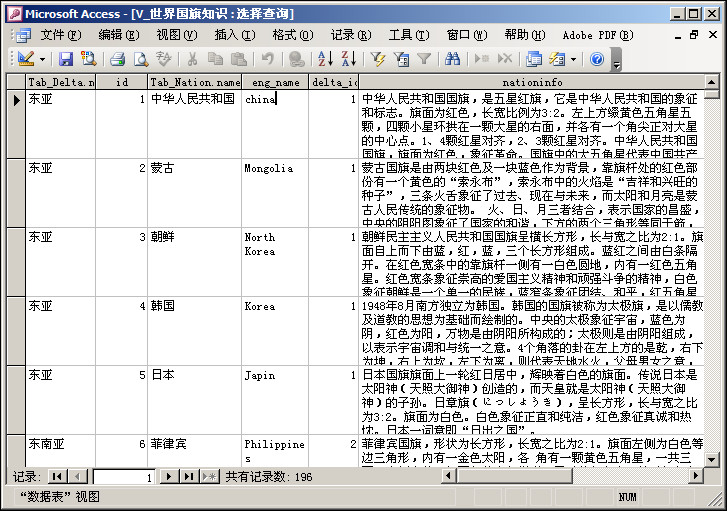The width and height of the screenshot is (727, 511).
Task: Open the New Object dropdown arrow
Action: [x=574, y=59]
